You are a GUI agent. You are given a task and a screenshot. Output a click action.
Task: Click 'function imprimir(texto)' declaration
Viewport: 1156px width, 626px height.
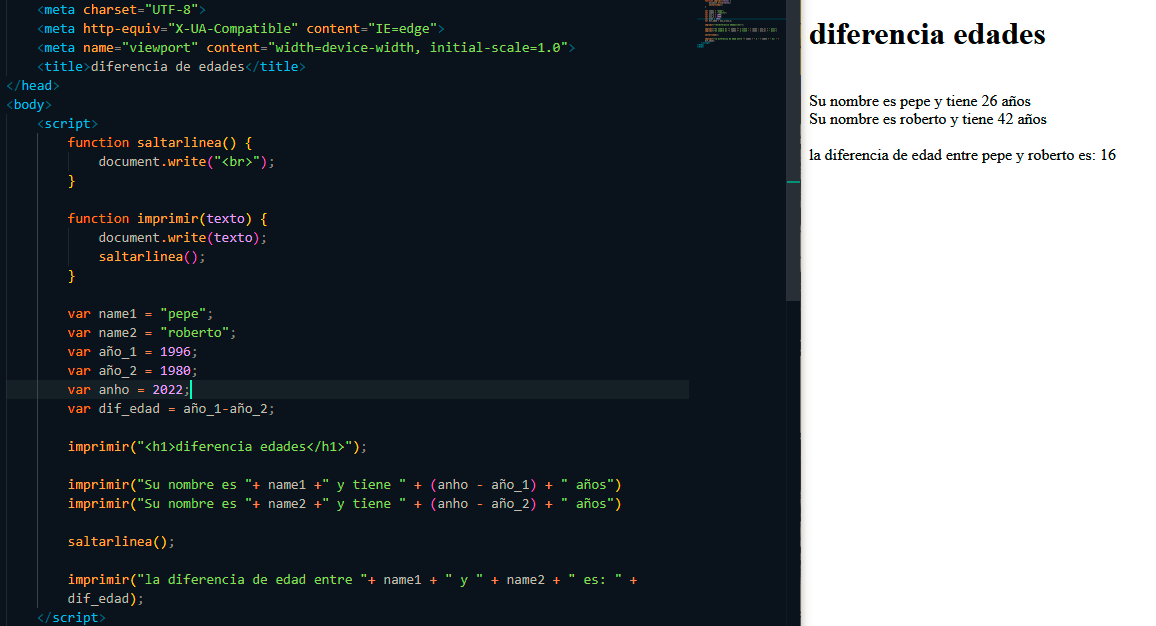click(167, 218)
